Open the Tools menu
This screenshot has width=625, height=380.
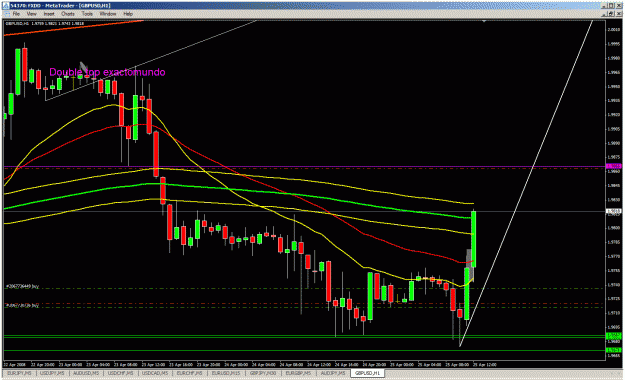coord(87,14)
